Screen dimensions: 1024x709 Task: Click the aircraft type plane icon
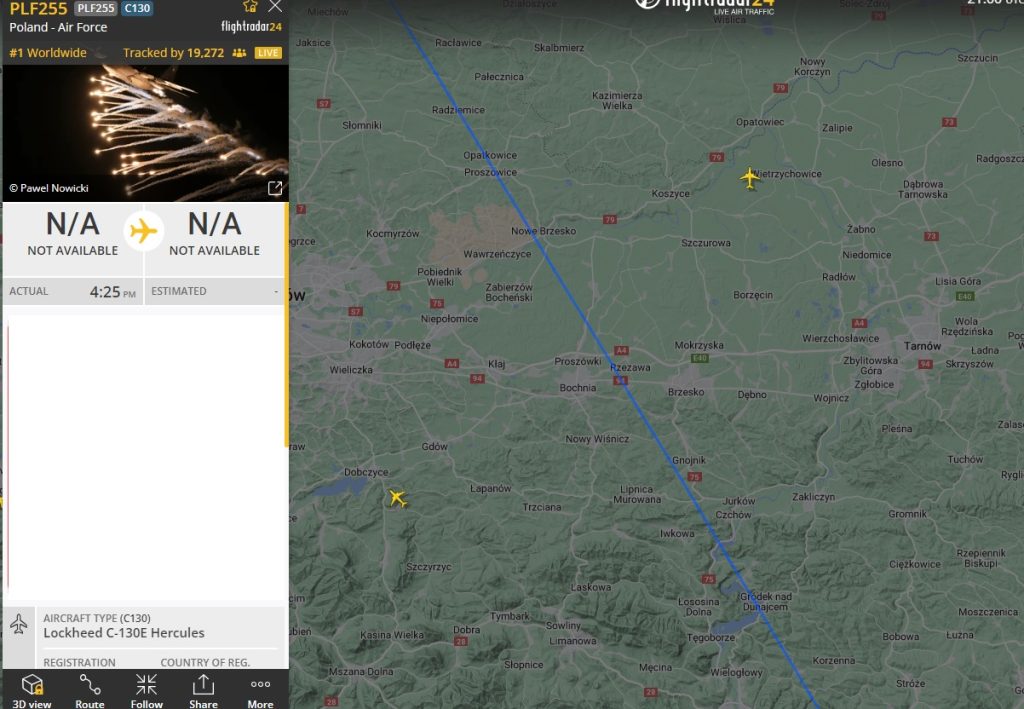tap(19, 624)
